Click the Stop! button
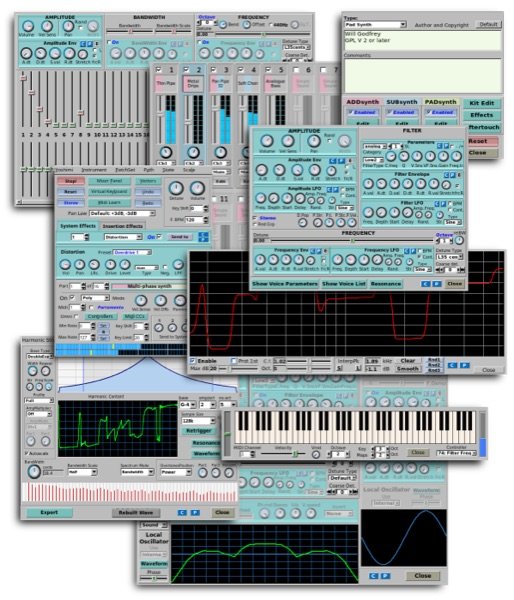514x600 pixels. 71,181
